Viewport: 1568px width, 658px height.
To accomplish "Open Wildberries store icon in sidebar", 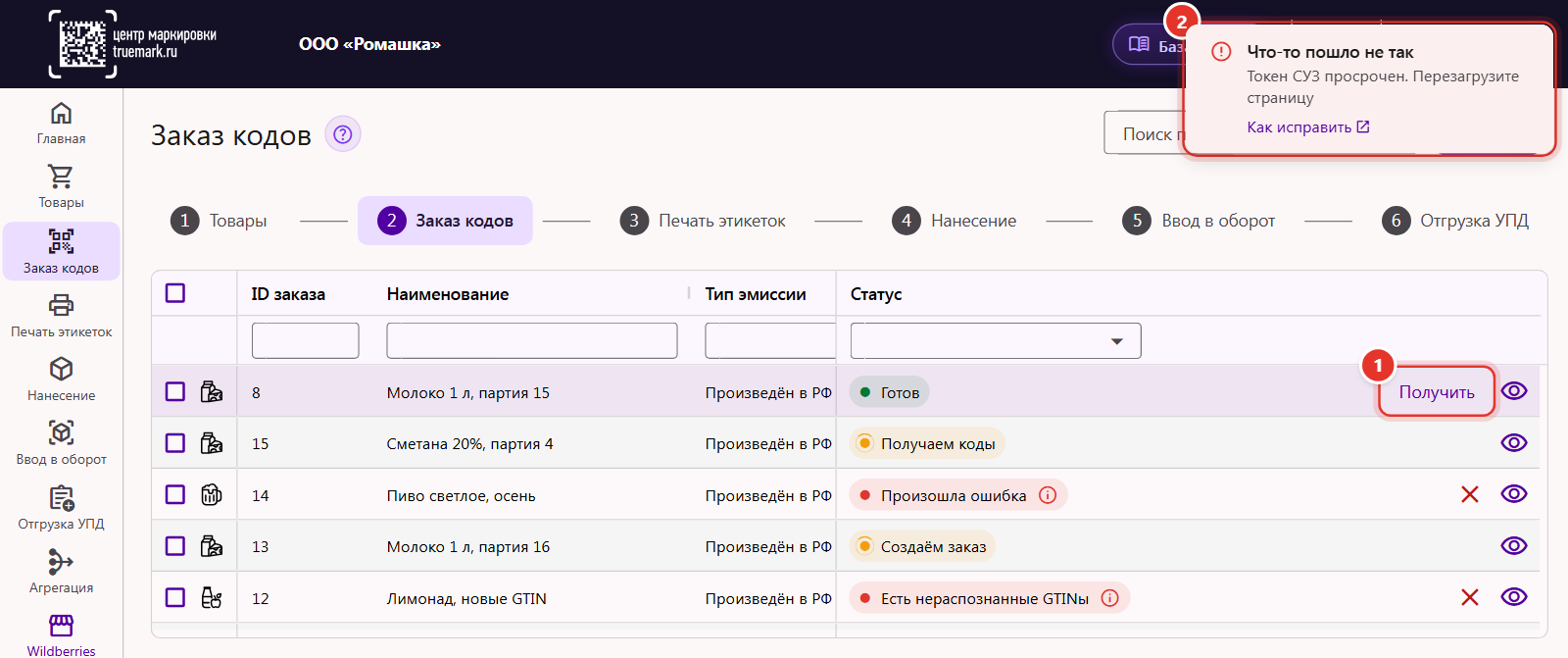I will 61,626.
